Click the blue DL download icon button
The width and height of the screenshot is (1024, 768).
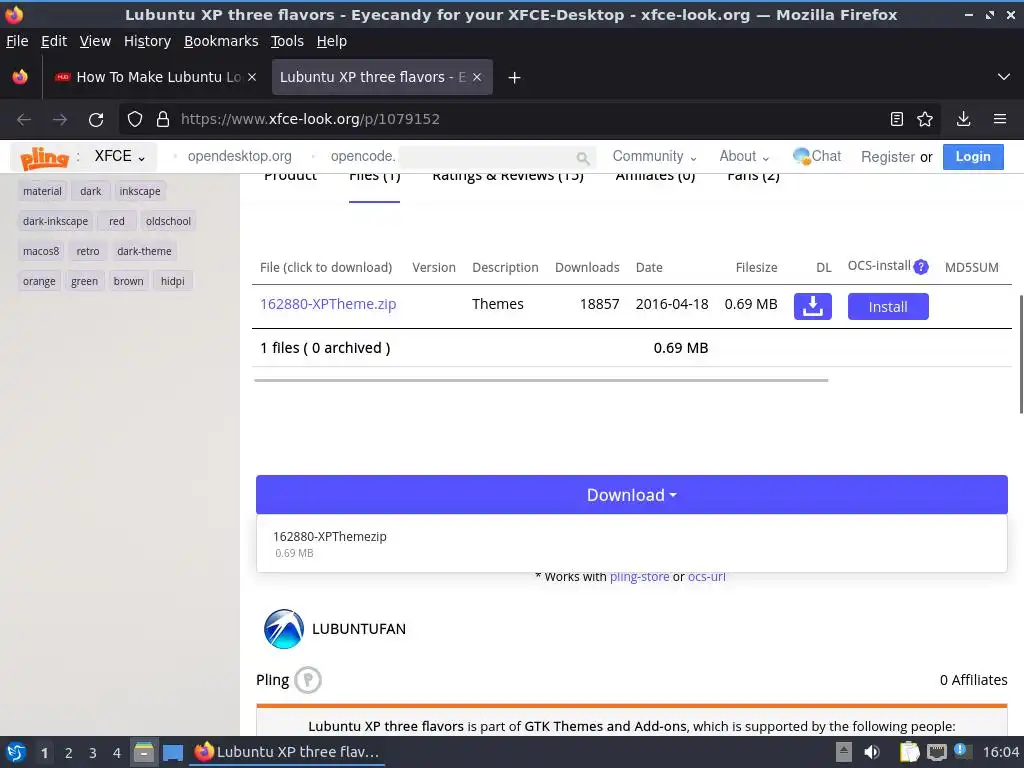pyautogui.click(x=812, y=306)
